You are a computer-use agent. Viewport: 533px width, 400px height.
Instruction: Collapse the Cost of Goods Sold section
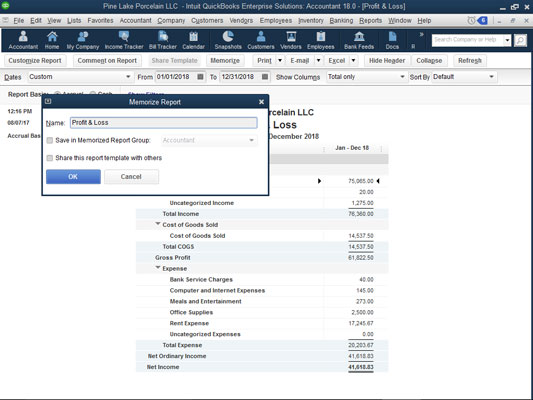[x=157, y=224]
